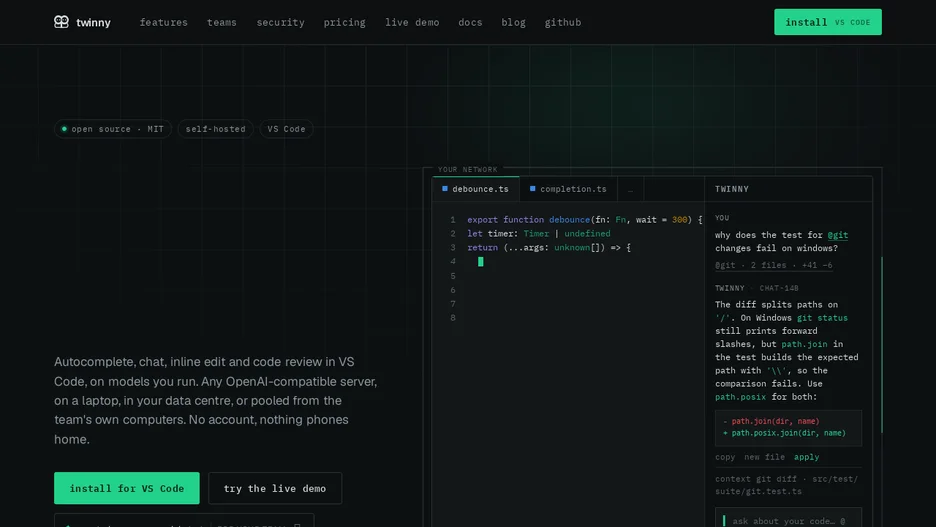This screenshot has width=936, height=527.
Task: Click the 'return (...args: unknown[])' line
Action: pos(549,247)
